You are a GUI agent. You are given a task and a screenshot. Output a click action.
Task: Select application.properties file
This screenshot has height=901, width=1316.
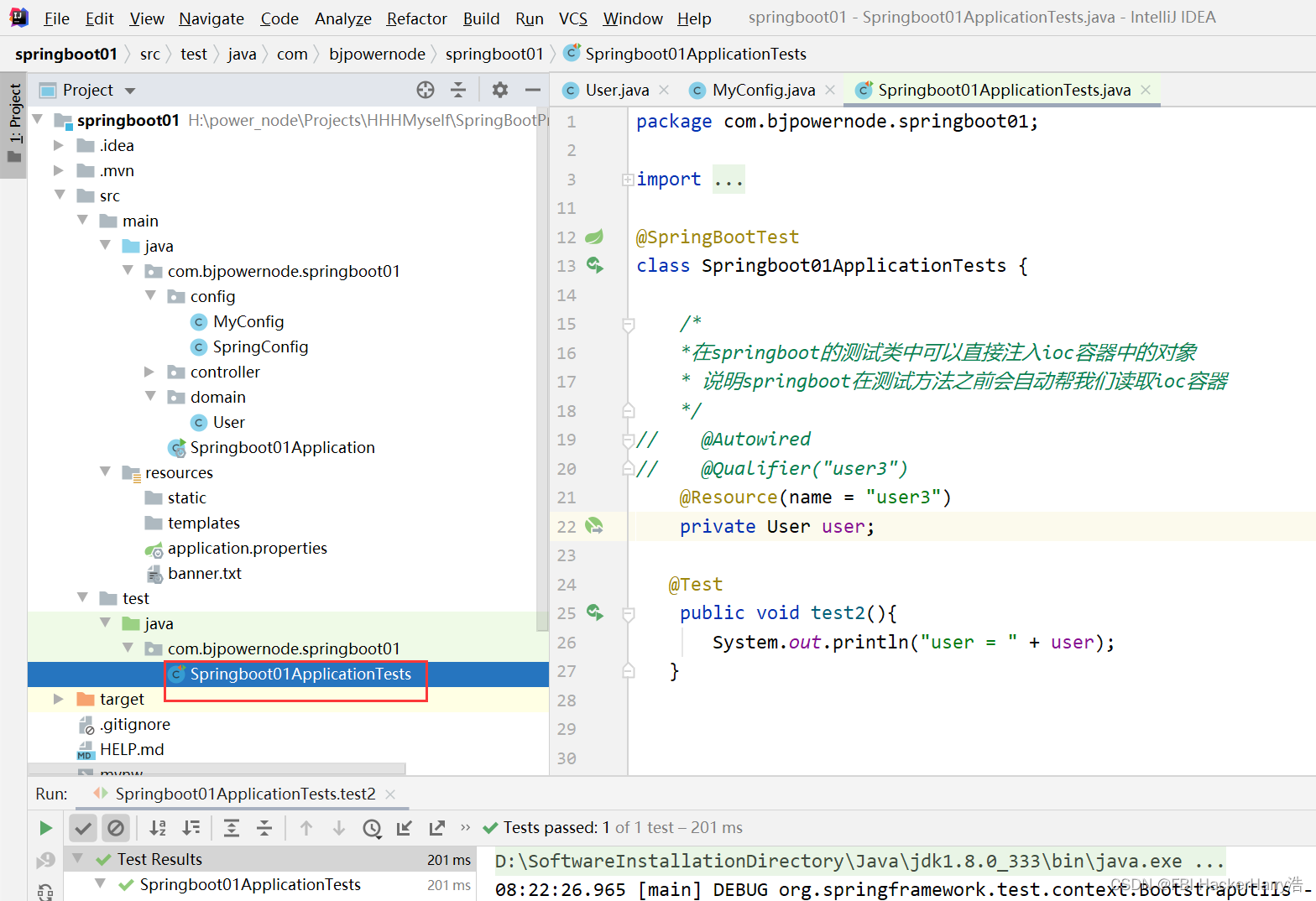pos(248,549)
